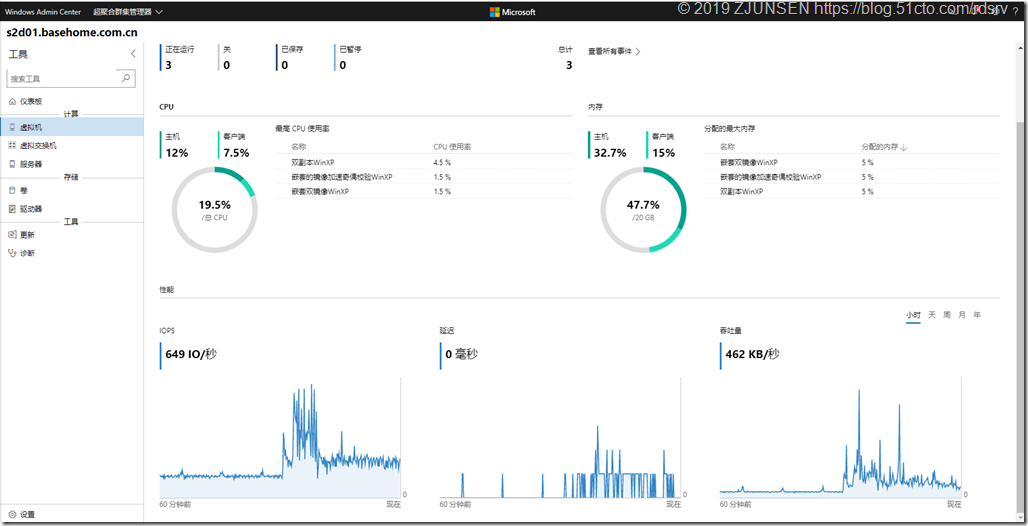Open 查看所有事件 link

tap(614, 51)
